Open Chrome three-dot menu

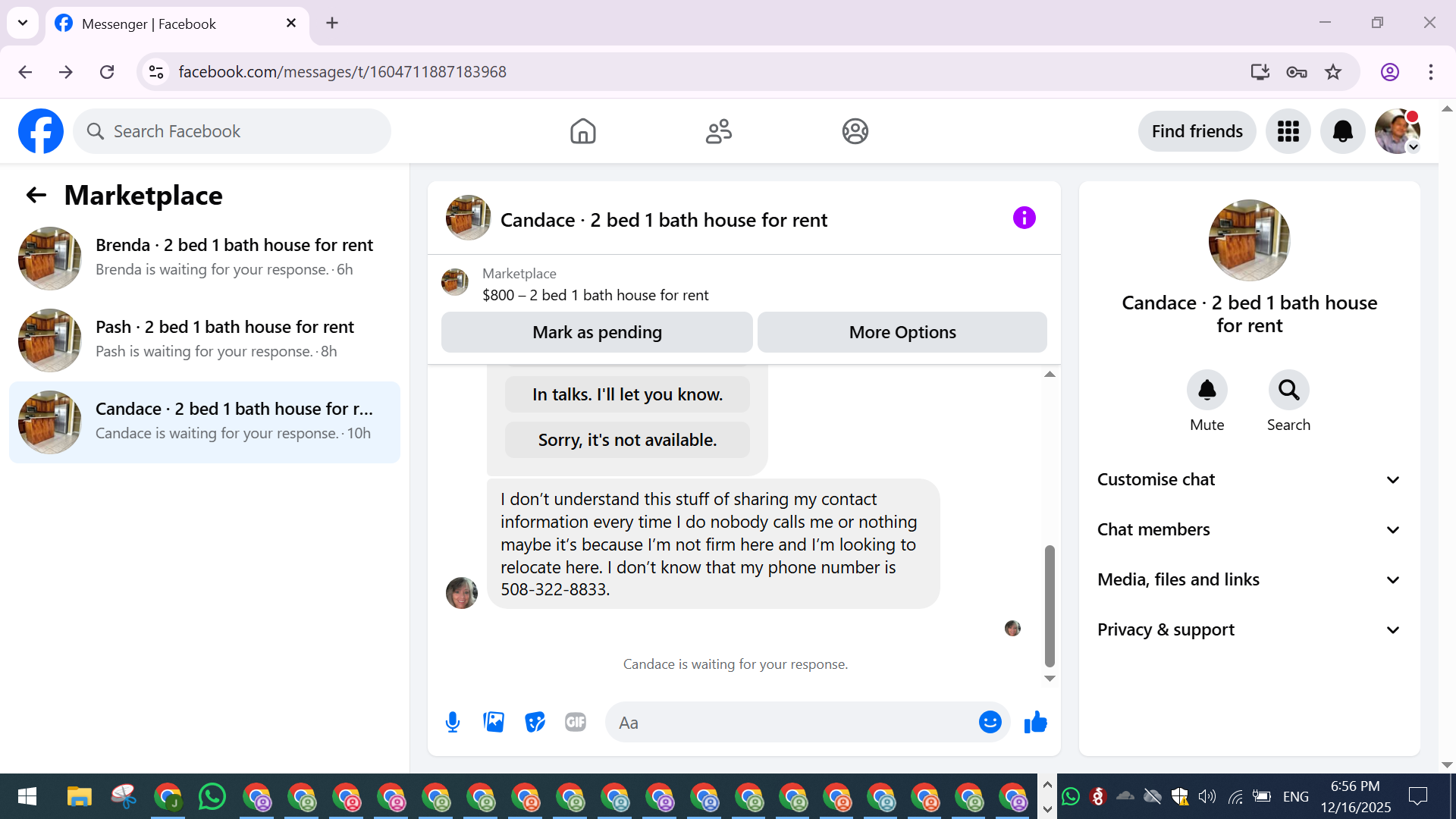[x=1431, y=72]
